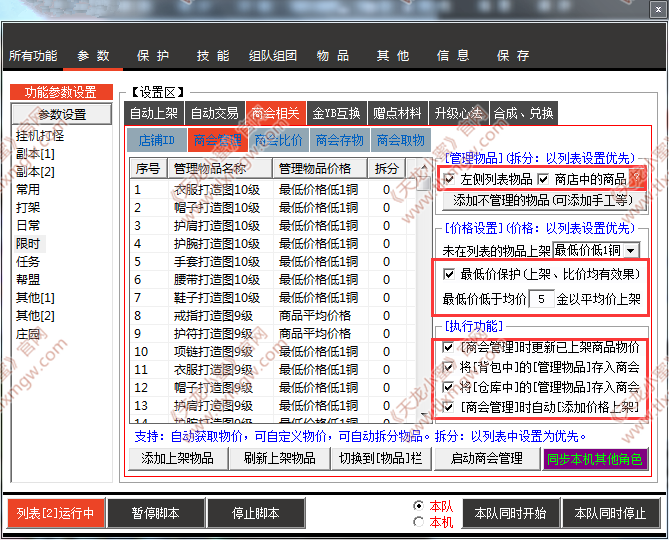Toggle 将[仓库中]的[管理物品]存入商会 checkbox
669x540 pixels.
click(x=448, y=387)
